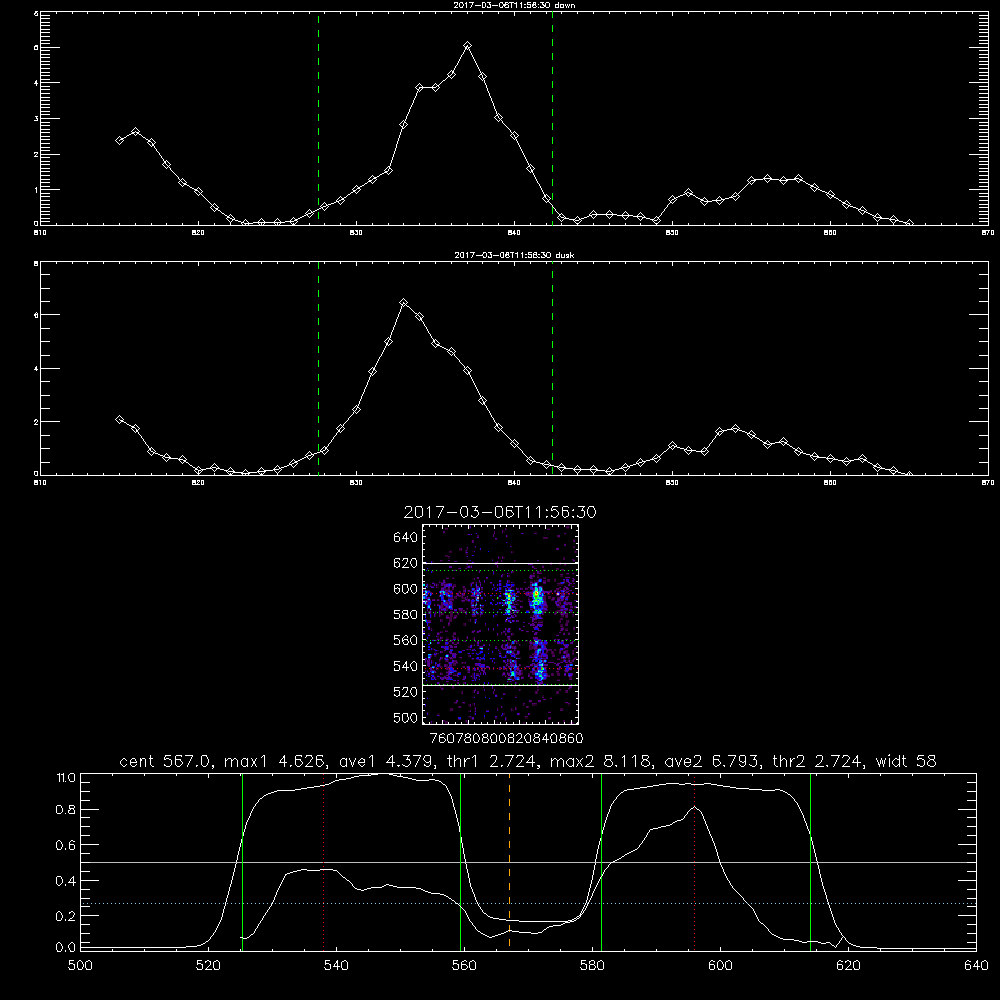
Task: Click the "500" x-axis label of bottom plot
Action: pyautogui.click(x=80, y=966)
